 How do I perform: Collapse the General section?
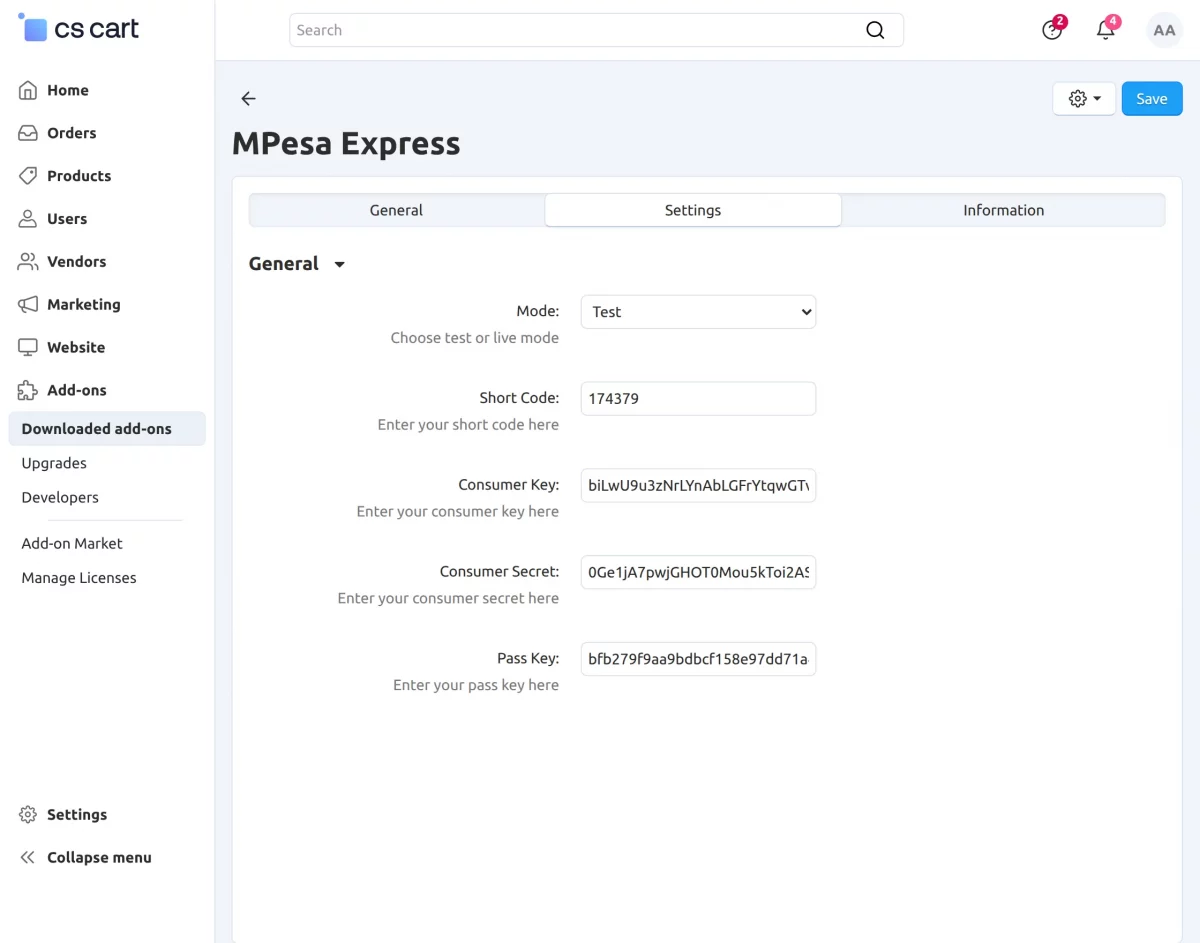(297, 264)
